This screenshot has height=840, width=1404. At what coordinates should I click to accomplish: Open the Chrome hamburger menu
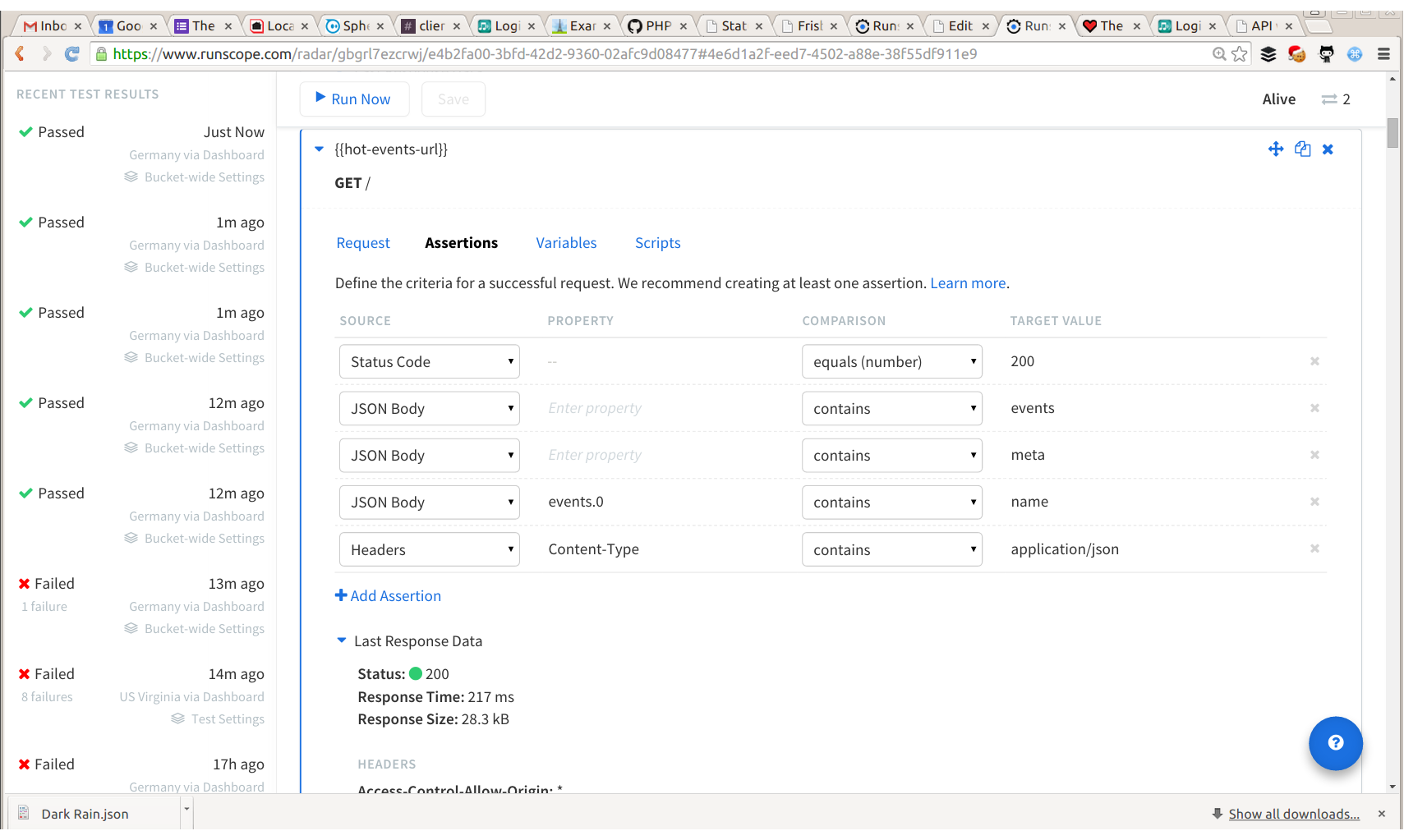pos(1383,54)
